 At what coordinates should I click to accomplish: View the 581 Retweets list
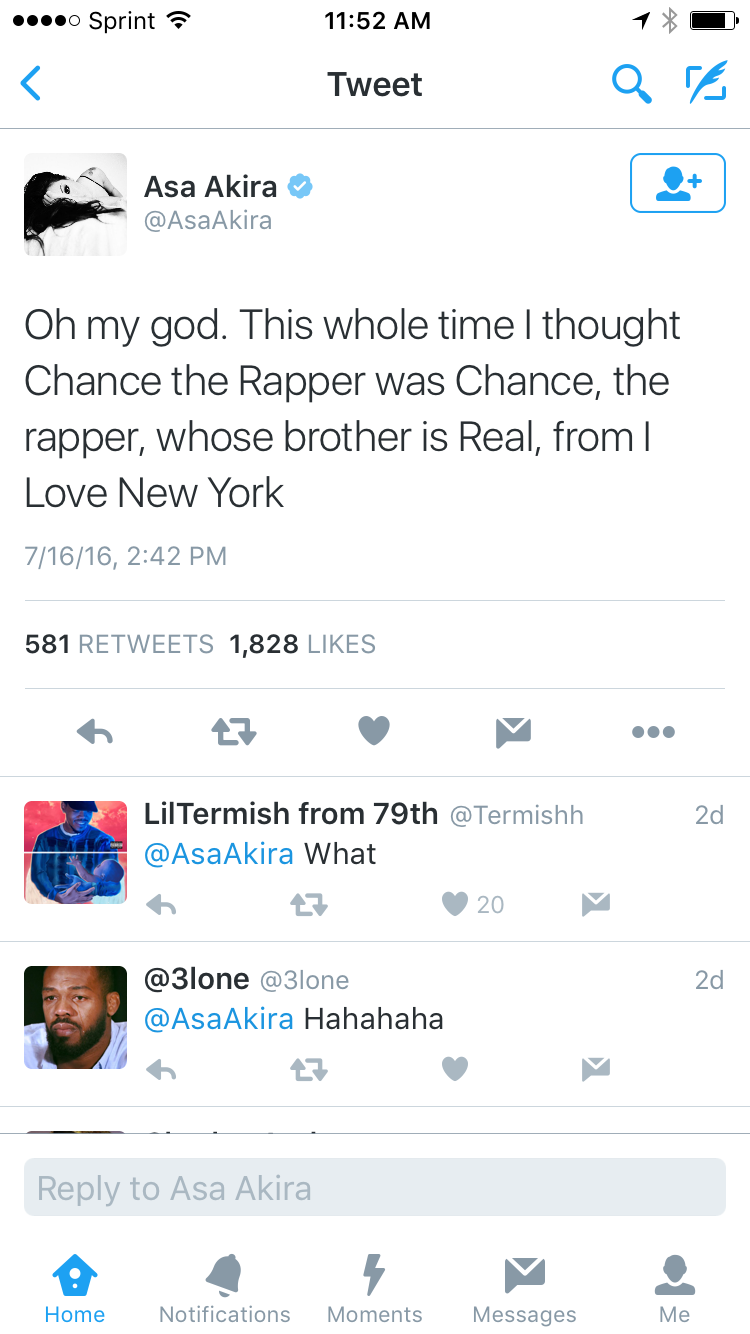119,645
